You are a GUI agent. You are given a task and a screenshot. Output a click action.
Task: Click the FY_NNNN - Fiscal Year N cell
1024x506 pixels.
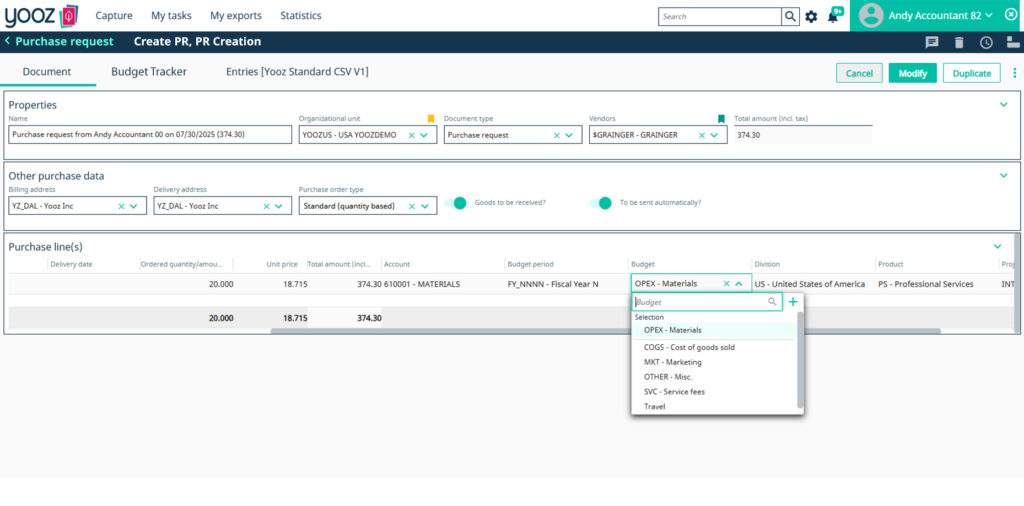click(552, 284)
